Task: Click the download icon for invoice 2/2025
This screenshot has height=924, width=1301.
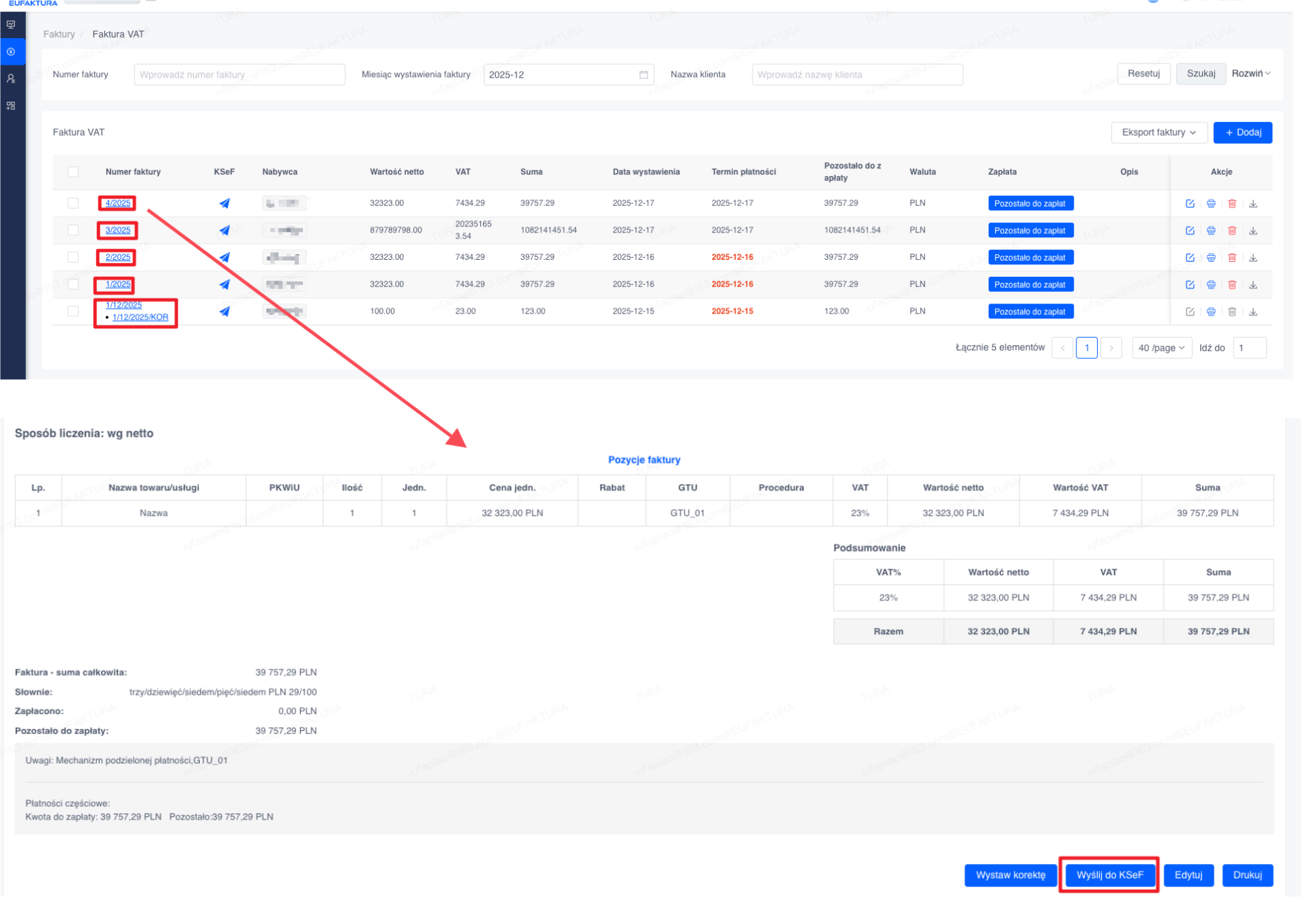Action: [1253, 258]
